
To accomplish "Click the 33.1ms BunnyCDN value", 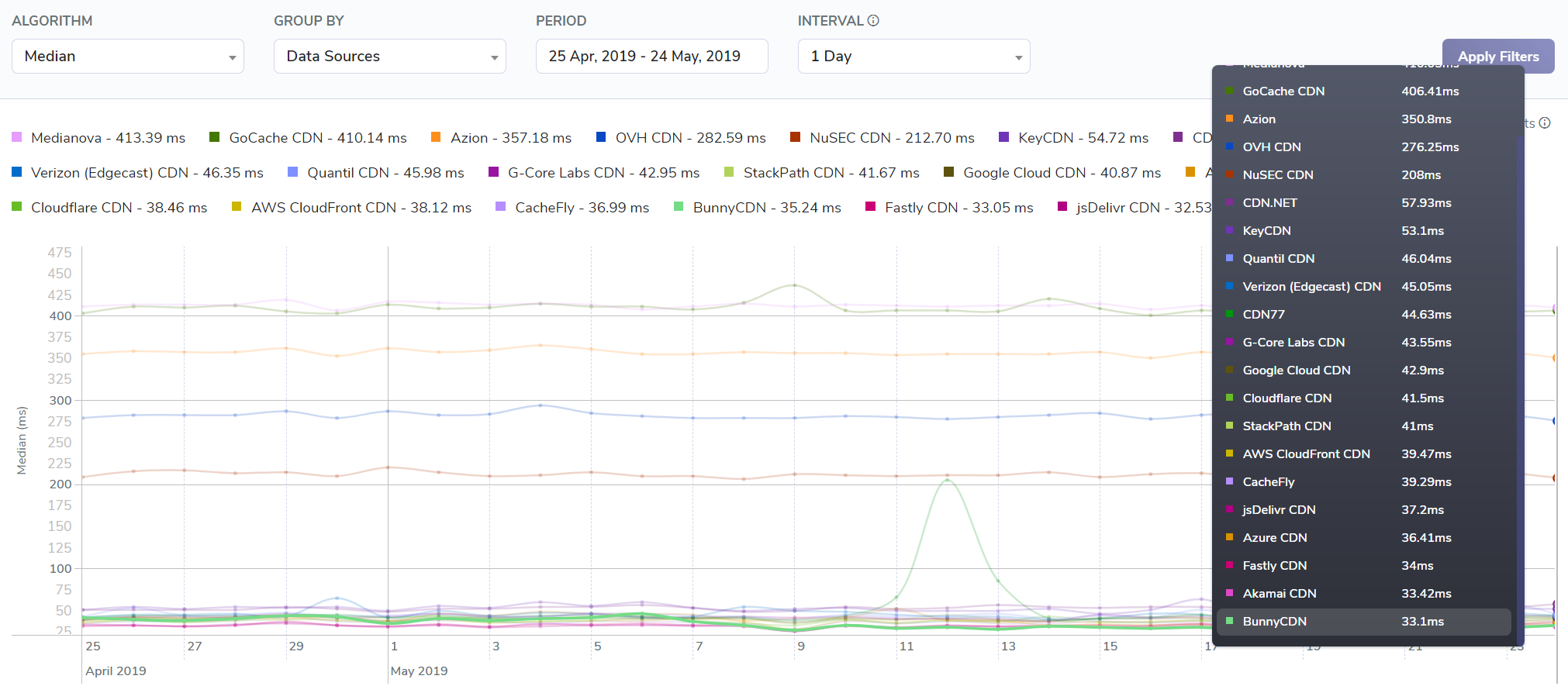I will tap(1422, 622).
